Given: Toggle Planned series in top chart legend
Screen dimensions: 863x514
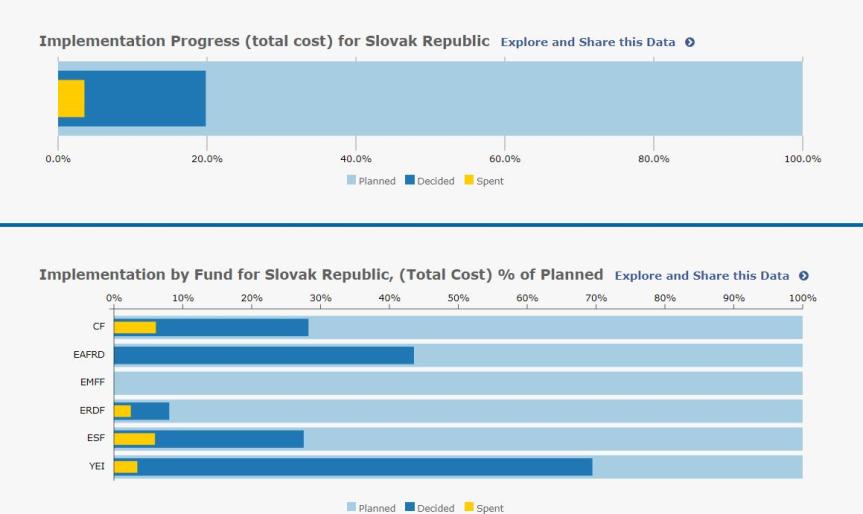Looking at the screenshot, I should 370,181.
